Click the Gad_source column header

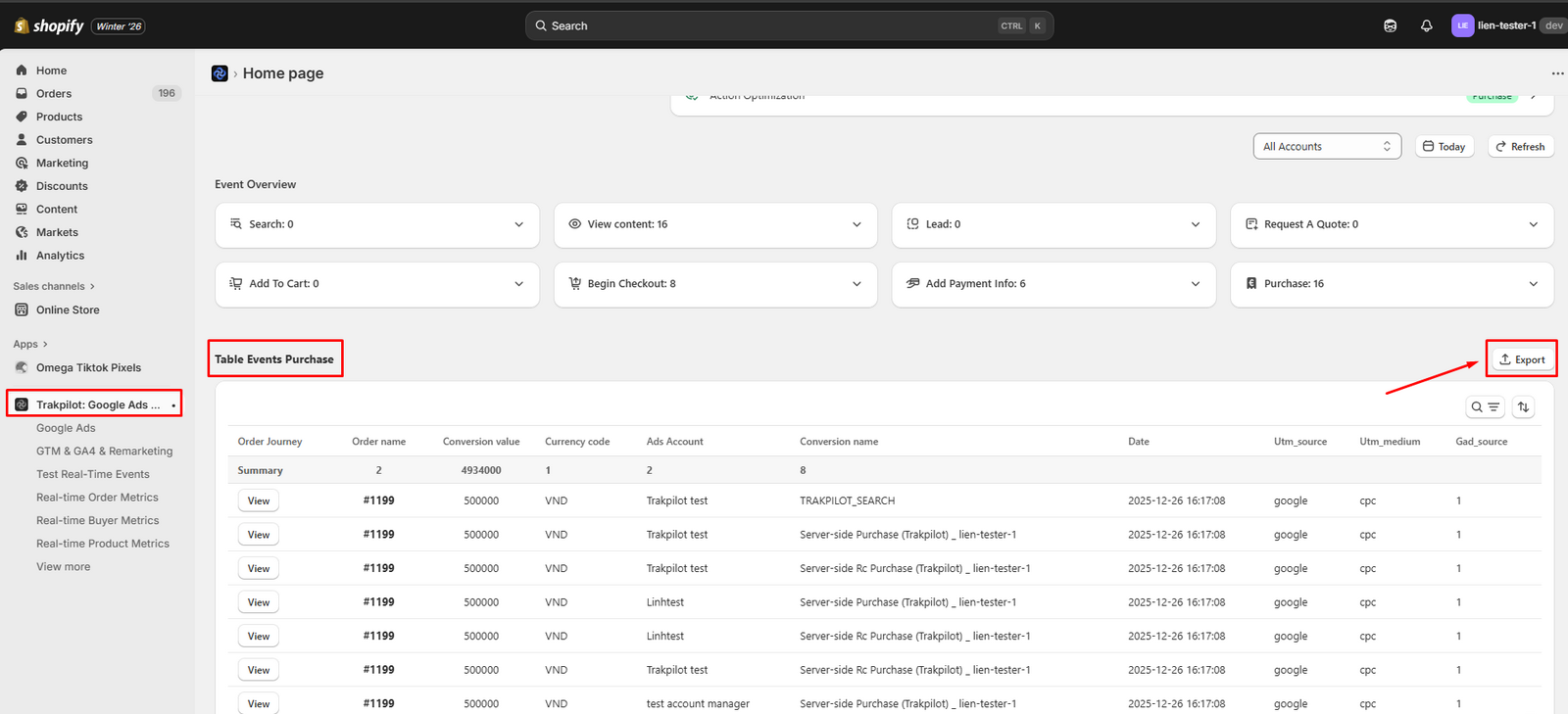pos(1482,442)
